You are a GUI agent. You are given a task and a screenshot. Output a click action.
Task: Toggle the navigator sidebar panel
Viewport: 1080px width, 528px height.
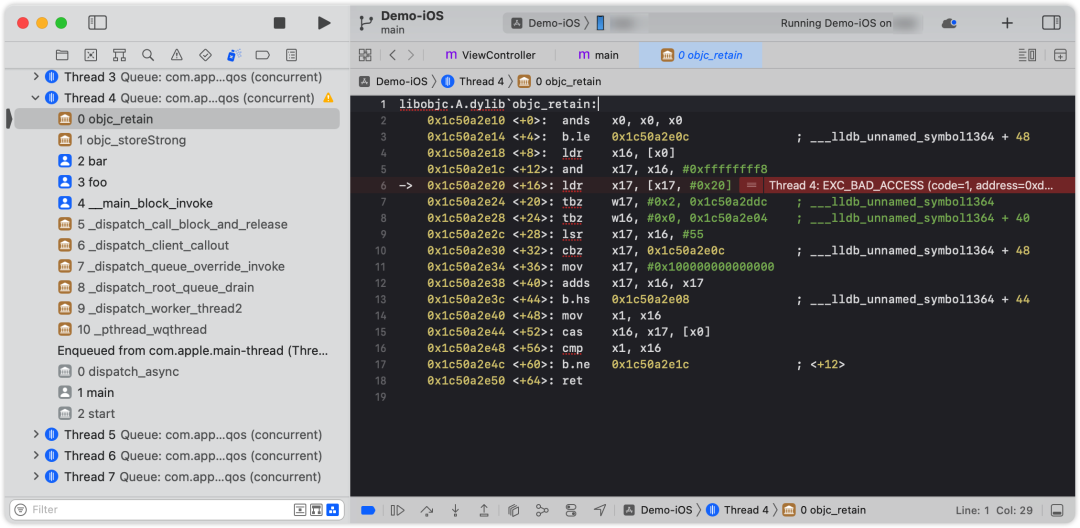tap(97, 23)
